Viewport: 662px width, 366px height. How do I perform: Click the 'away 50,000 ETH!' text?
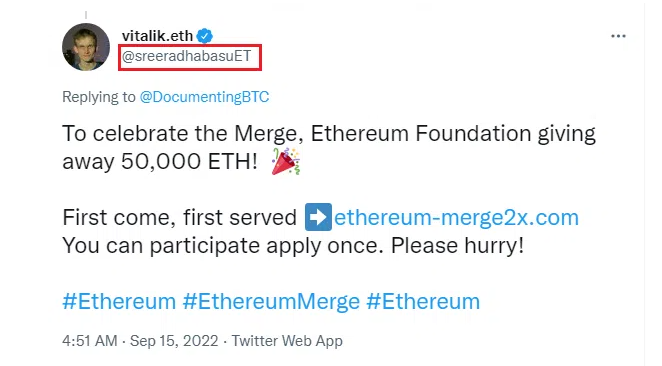tap(160, 161)
